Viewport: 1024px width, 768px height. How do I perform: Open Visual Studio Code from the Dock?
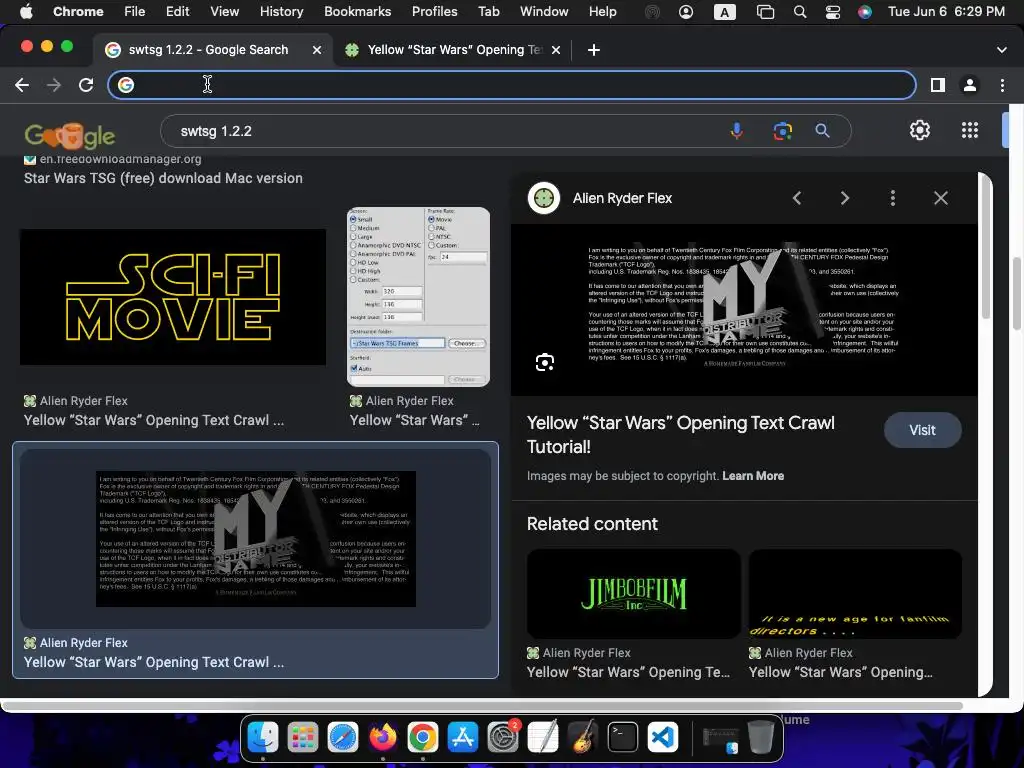click(662, 738)
